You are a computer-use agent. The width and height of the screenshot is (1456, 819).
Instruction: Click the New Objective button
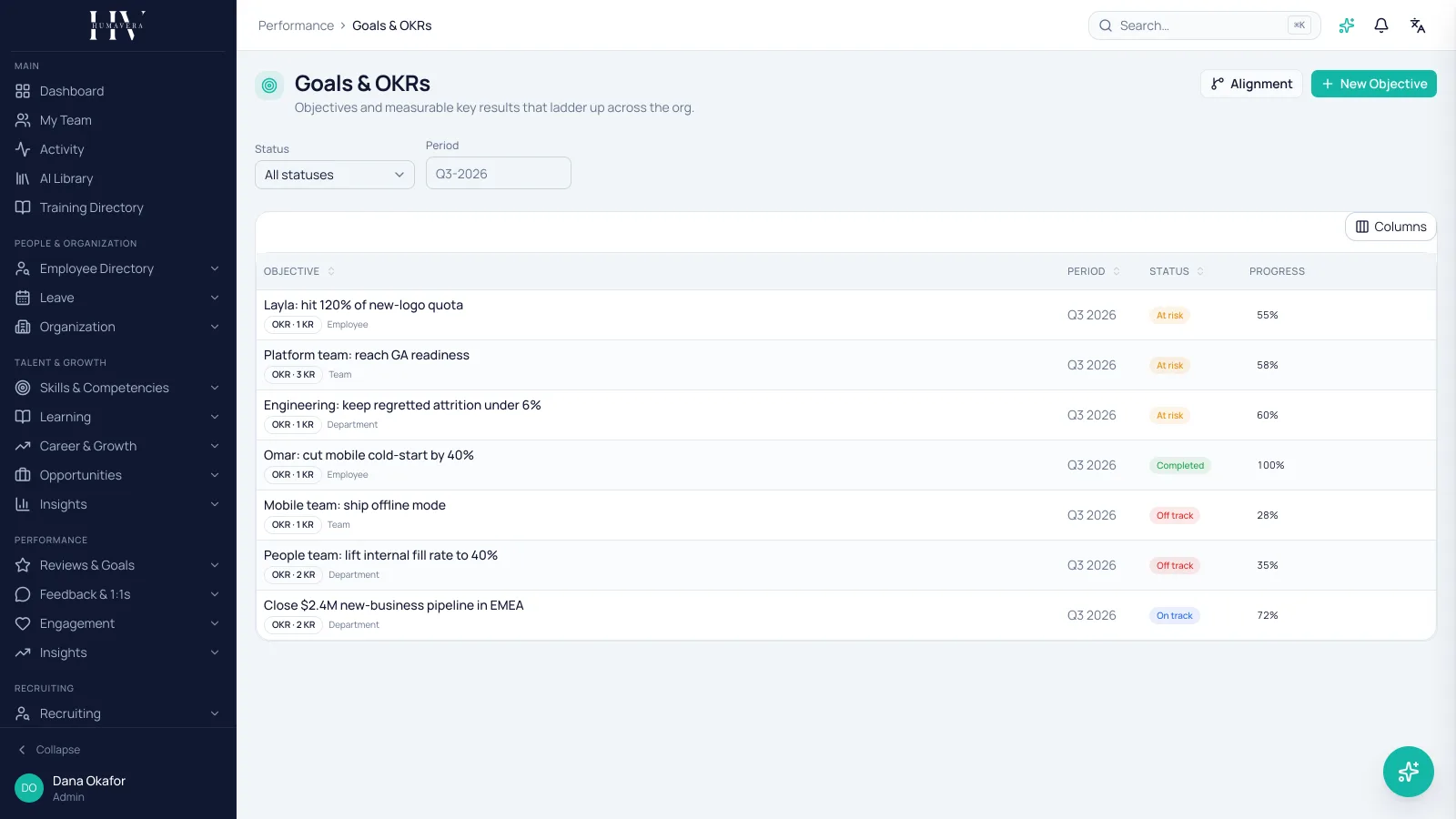coord(1374,84)
